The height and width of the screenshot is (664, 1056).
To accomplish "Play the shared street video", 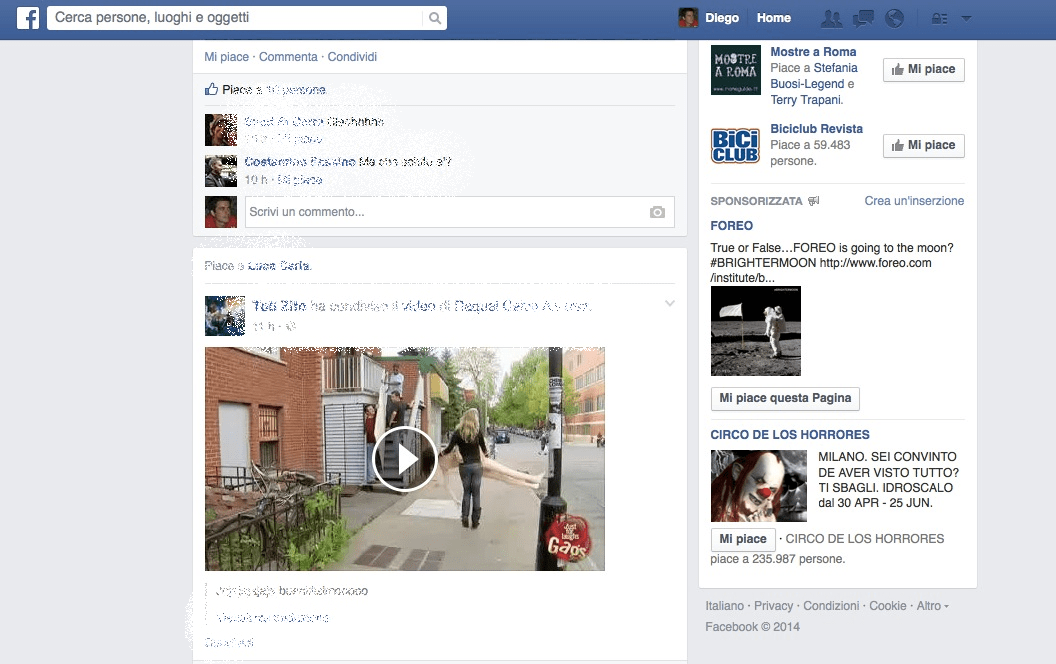I will click(404, 459).
